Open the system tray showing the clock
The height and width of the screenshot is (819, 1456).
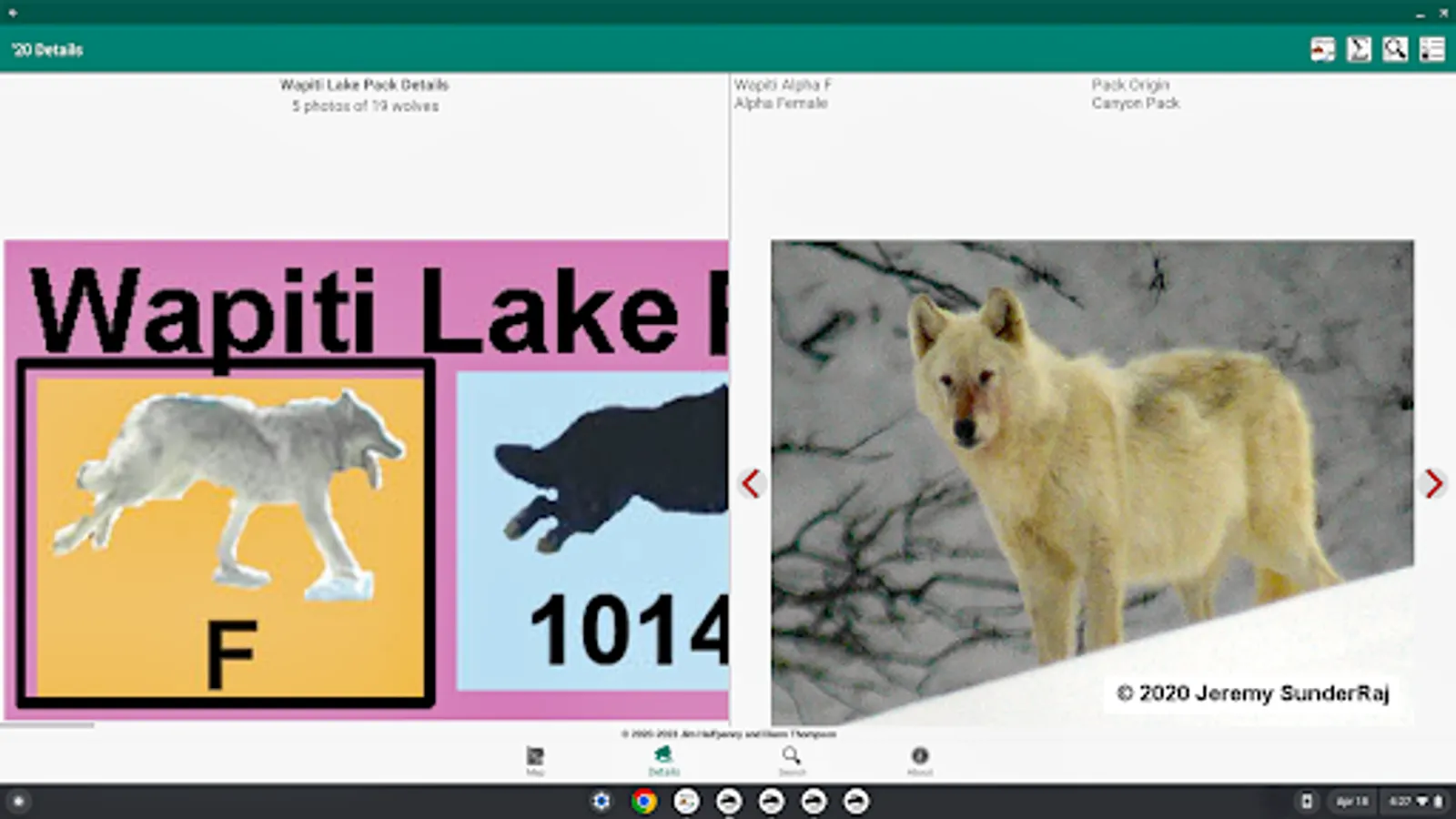1416,802
